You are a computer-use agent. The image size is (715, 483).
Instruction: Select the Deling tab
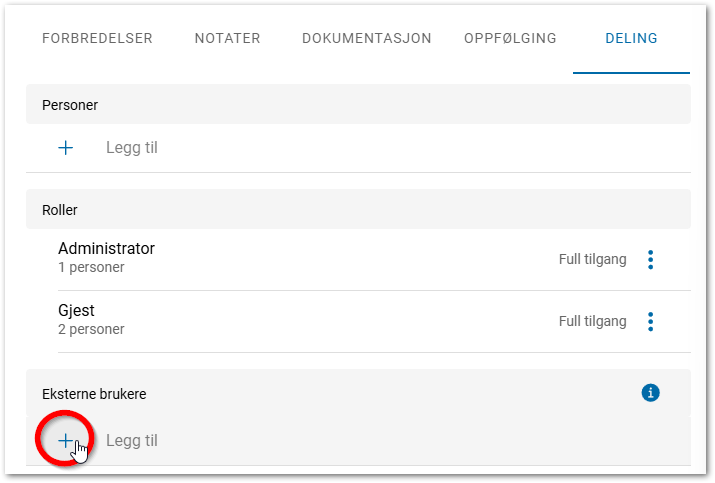pos(631,39)
